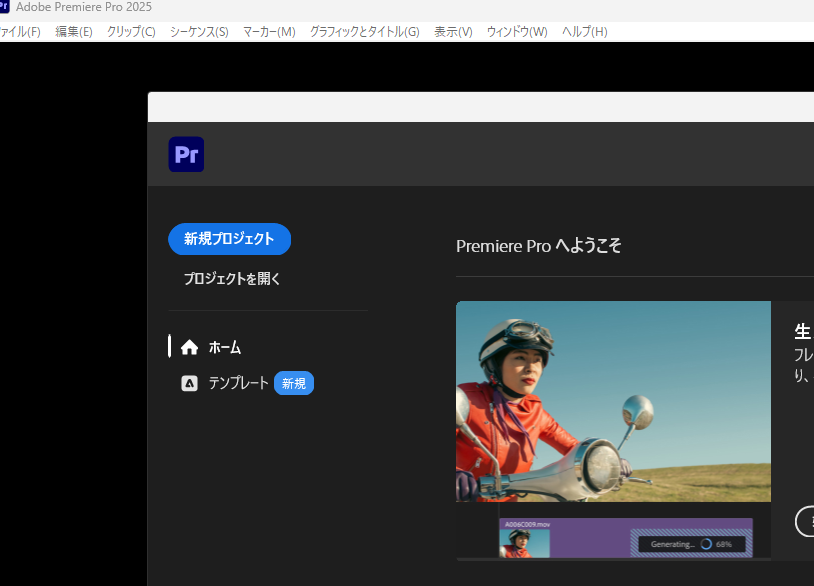
Task: Open the ファイル(F) menu
Action: [x=20, y=32]
